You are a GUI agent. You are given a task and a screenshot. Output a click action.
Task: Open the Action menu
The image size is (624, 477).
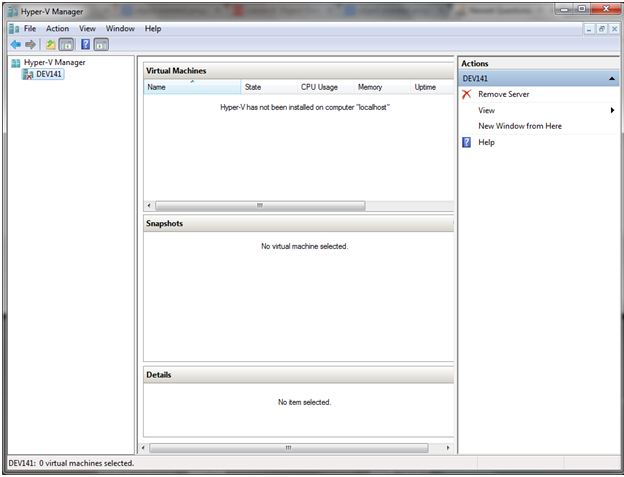57,29
